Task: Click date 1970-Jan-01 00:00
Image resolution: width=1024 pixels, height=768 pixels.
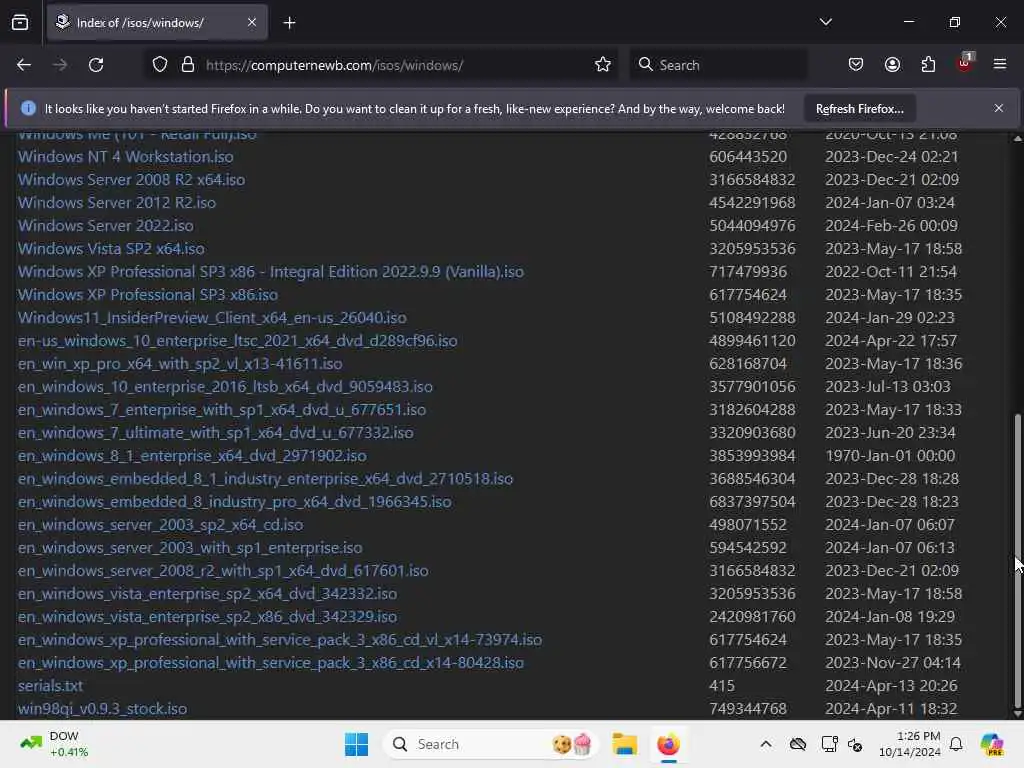Action: tap(890, 456)
